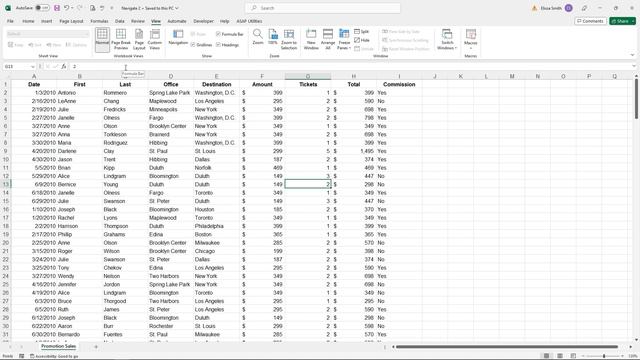
Task: Click the horizontal scrollbar thumb
Action: [507, 347]
